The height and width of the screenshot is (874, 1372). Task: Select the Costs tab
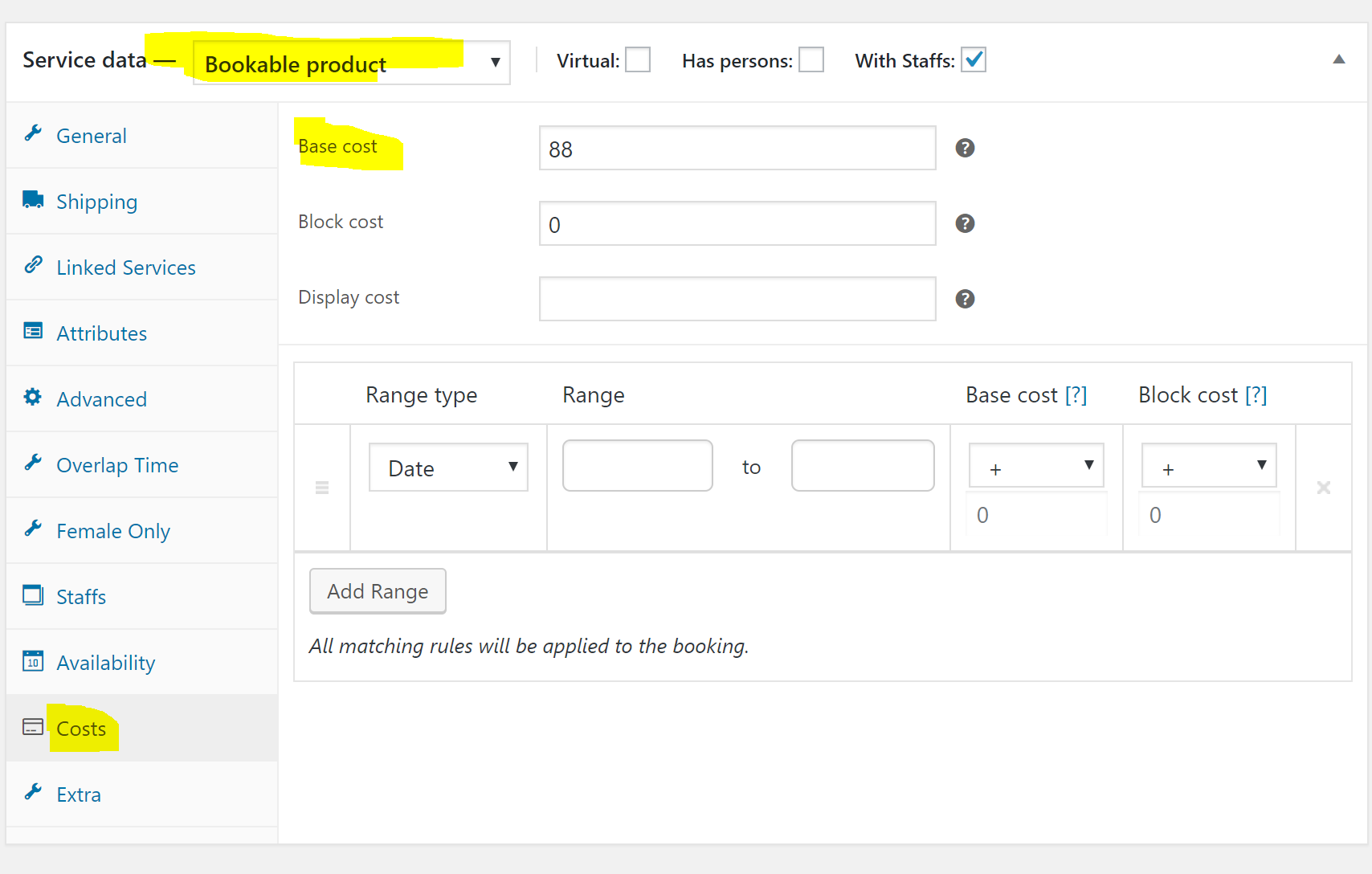[142, 729]
